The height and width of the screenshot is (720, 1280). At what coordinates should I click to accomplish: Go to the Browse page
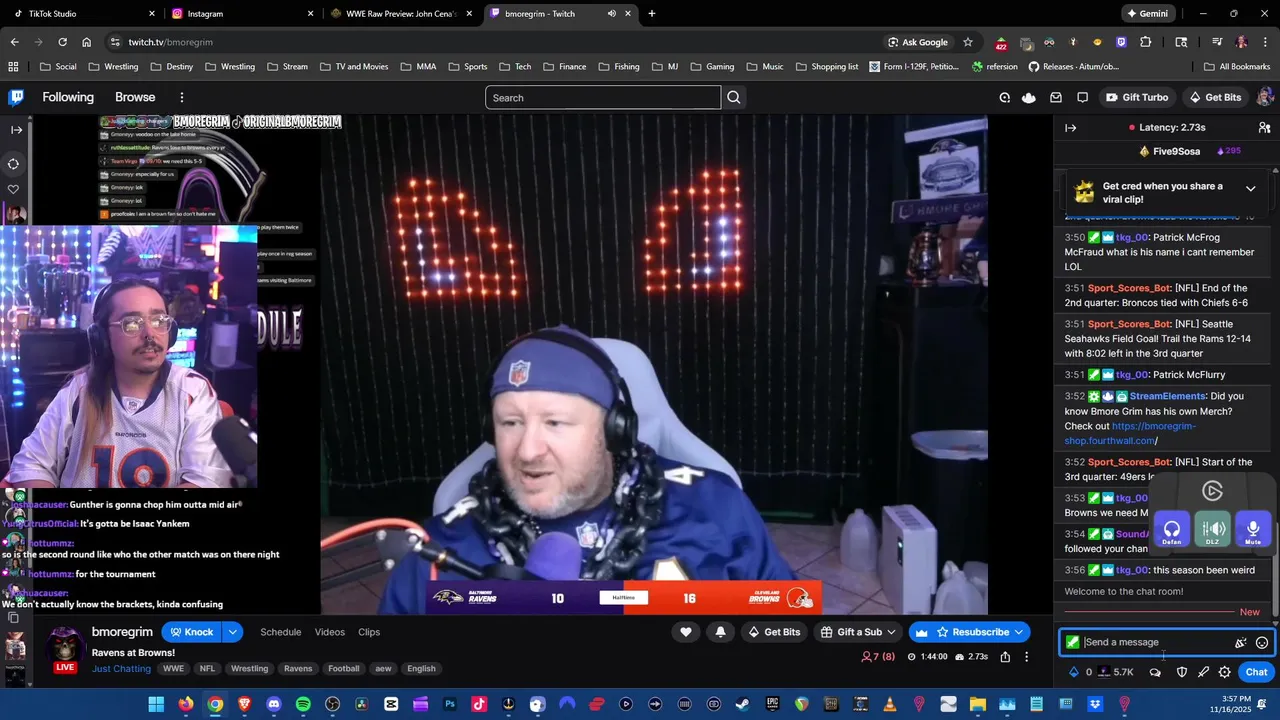coord(135,97)
